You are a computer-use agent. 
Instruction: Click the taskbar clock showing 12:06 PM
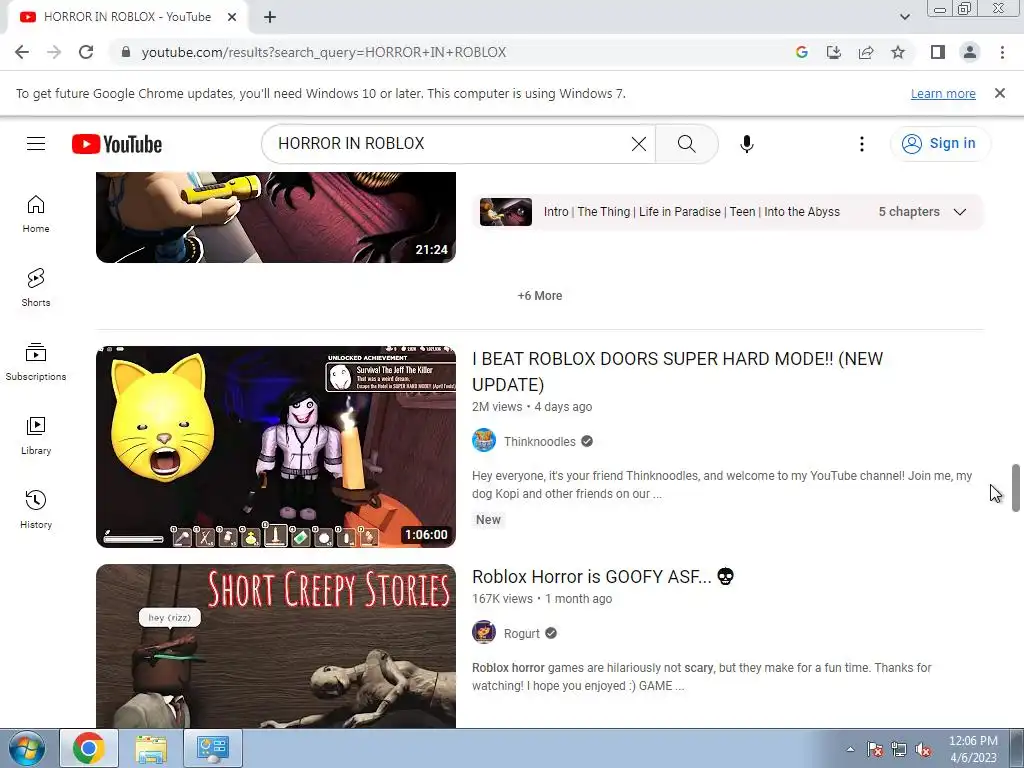[973, 749]
